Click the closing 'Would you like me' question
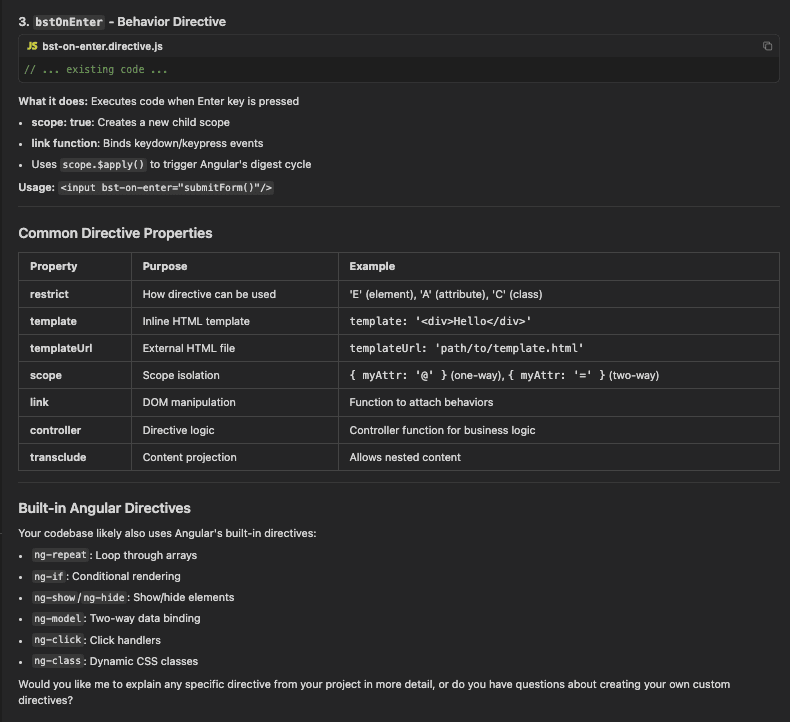The height and width of the screenshot is (722, 790). click(x=374, y=692)
